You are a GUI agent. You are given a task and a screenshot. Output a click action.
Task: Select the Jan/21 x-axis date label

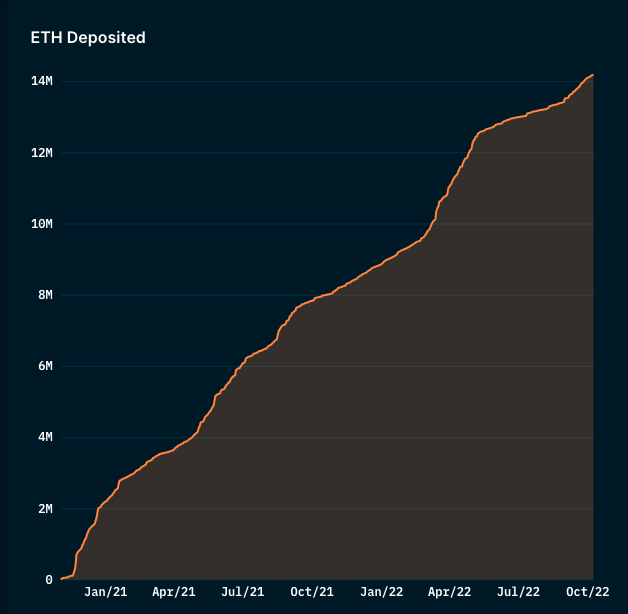pyautogui.click(x=105, y=592)
